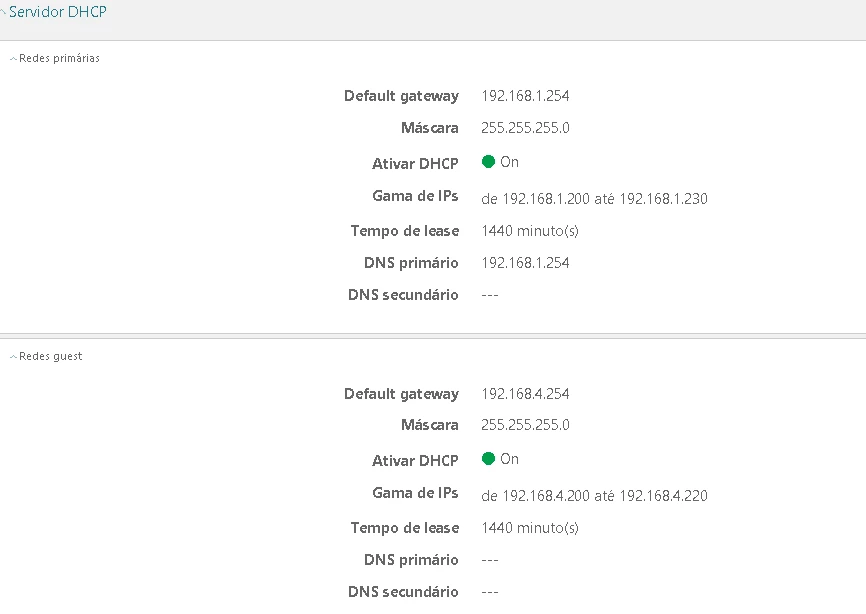Select the primary gateway value 192.168.1.254
Image resolution: width=866 pixels, height=614 pixels.
point(525,96)
